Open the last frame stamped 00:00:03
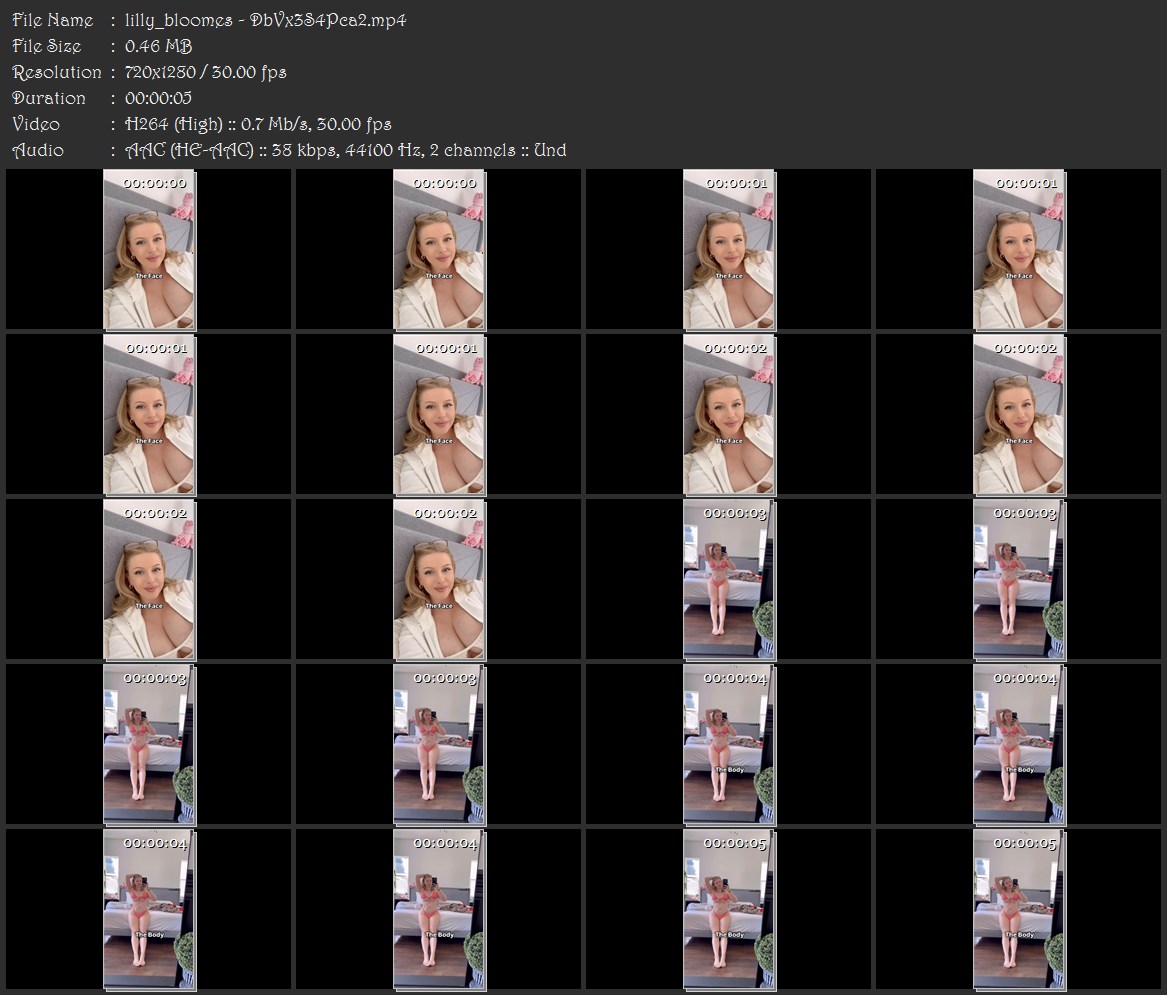This screenshot has height=995, width=1167. (x=439, y=745)
